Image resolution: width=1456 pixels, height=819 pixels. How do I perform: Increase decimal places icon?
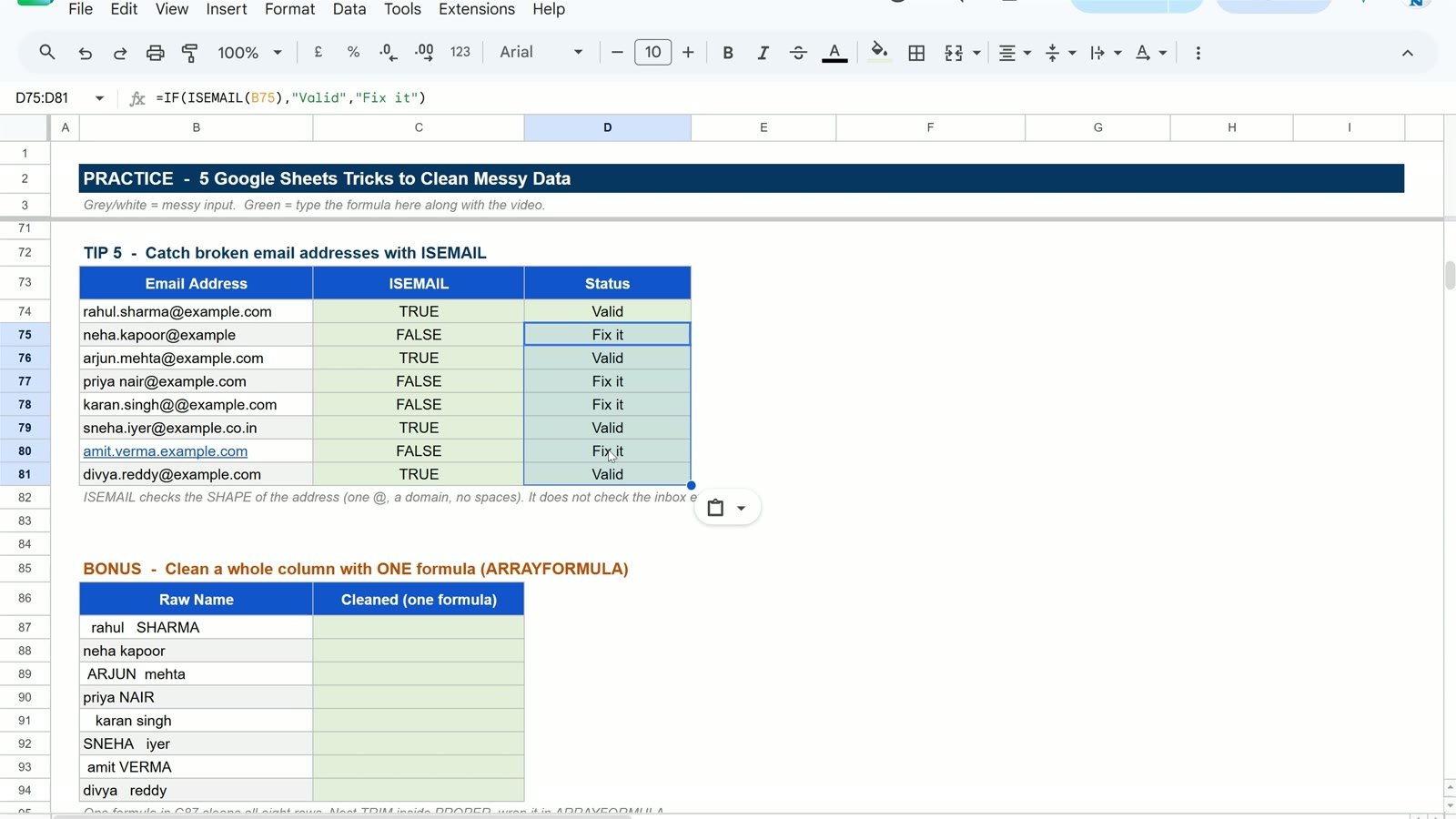click(424, 53)
